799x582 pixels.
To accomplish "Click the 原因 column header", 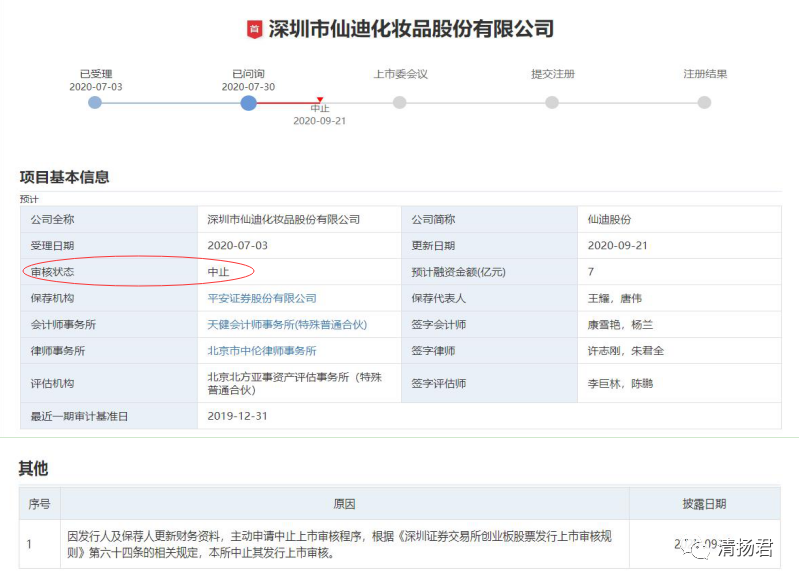I will pyautogui.click(x=344, y=504).
